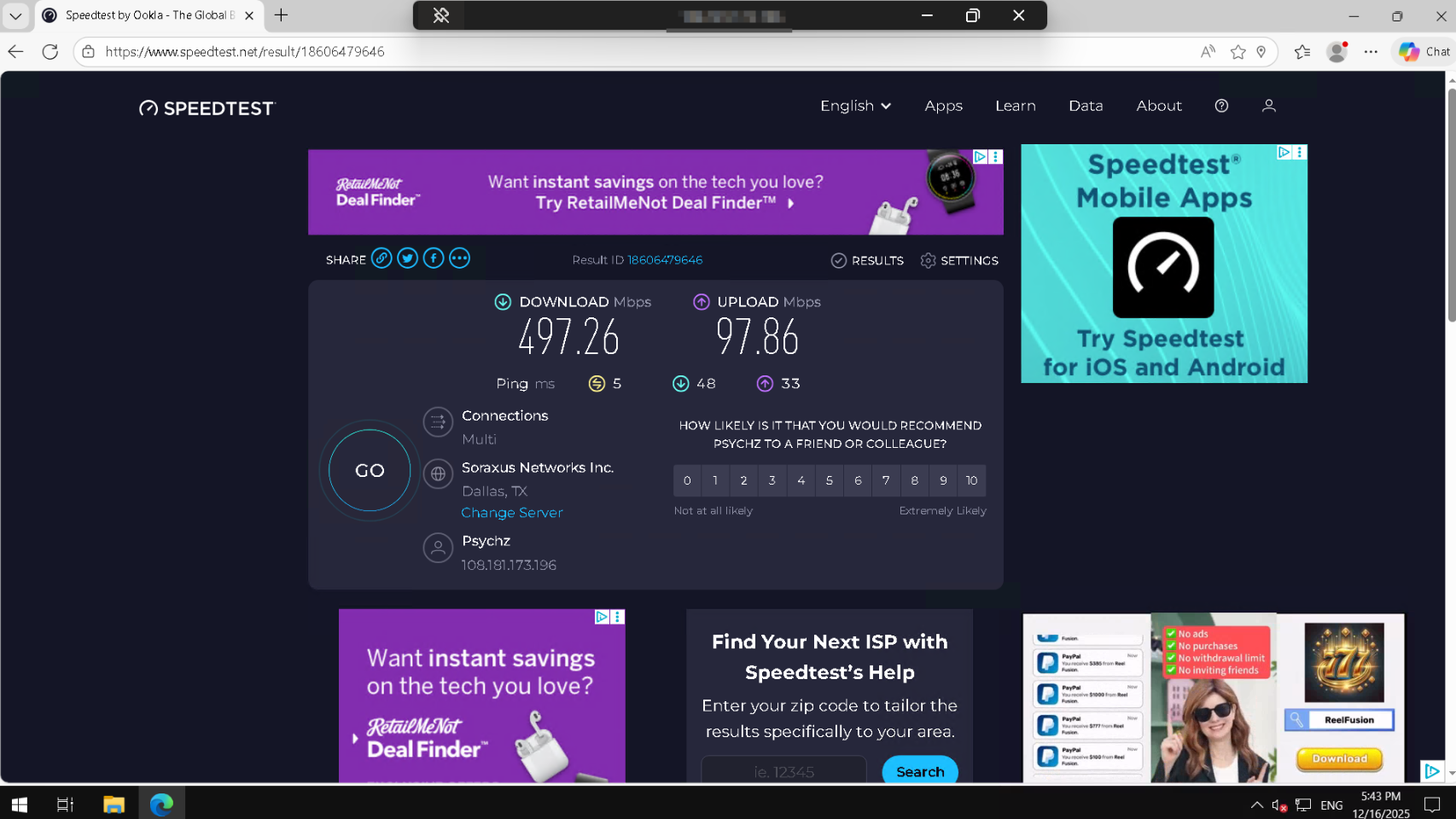1456x819 pixels.
Task: Open Result ID 18606479646 link
Action: 665,260
